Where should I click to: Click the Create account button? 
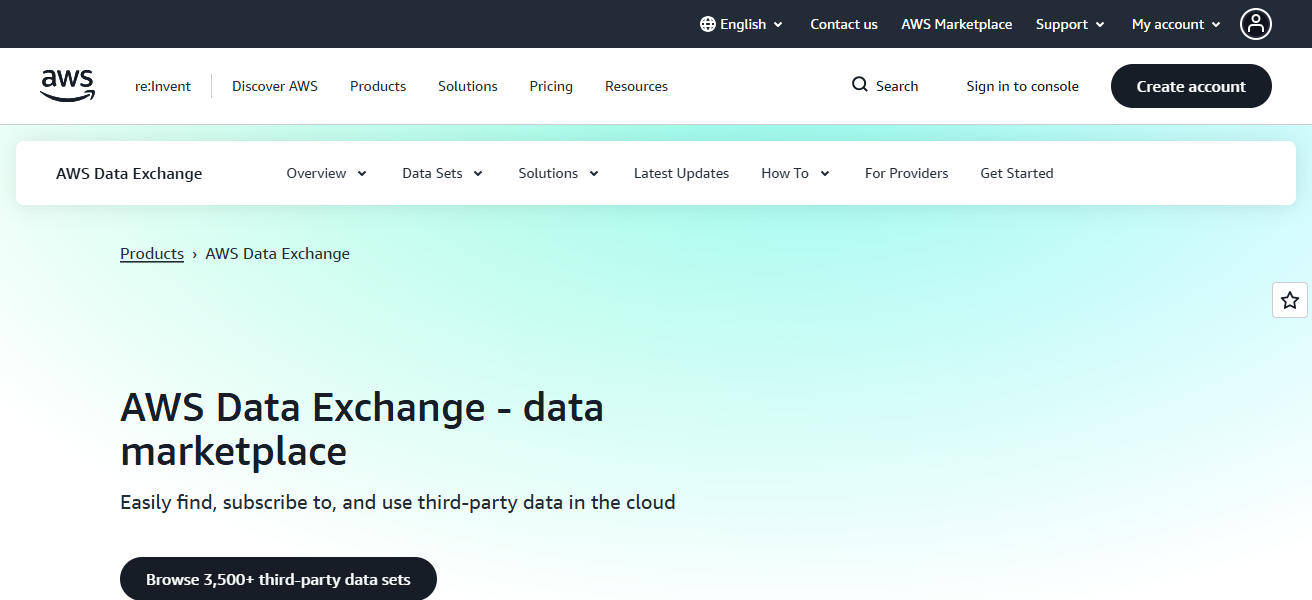(x=1191, y=86)
